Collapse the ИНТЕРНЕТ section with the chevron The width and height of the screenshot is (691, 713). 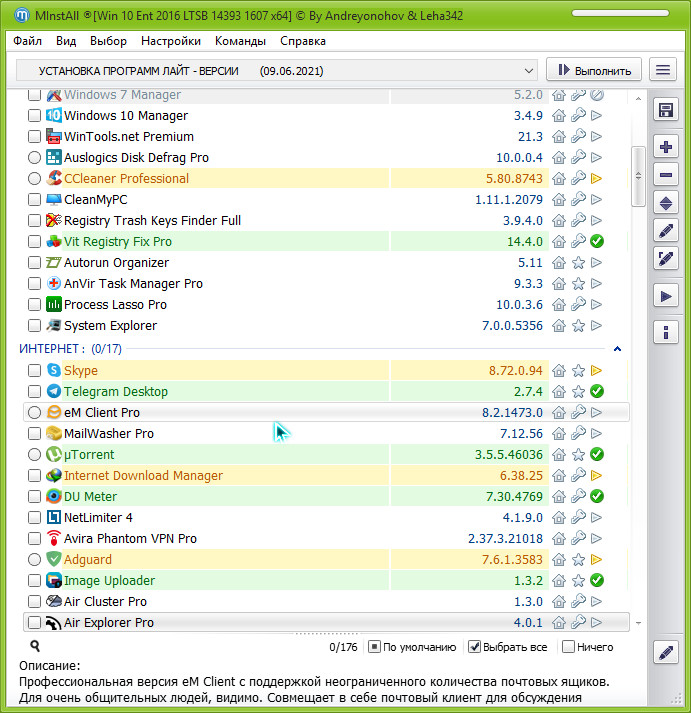617,349
